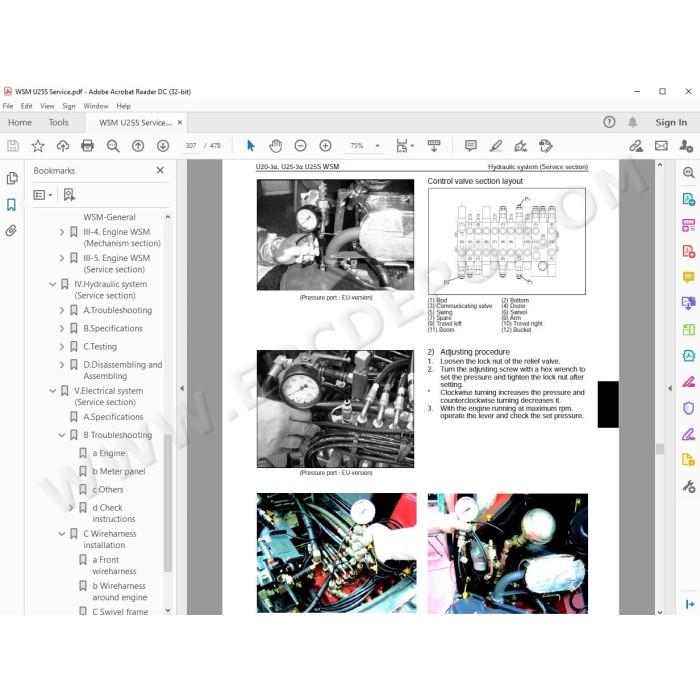Select the Highlight text pen tool

[x=496, y=146]
